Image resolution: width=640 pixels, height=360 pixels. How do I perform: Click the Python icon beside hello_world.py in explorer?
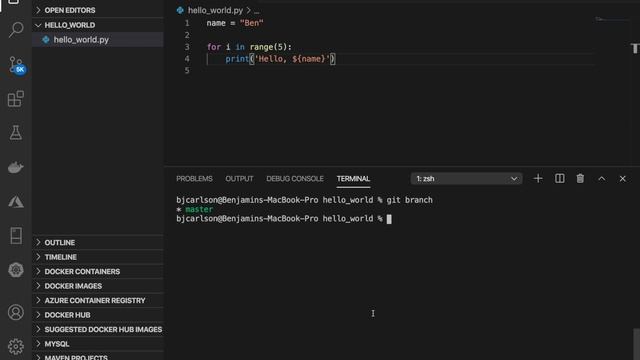point(46,40)
